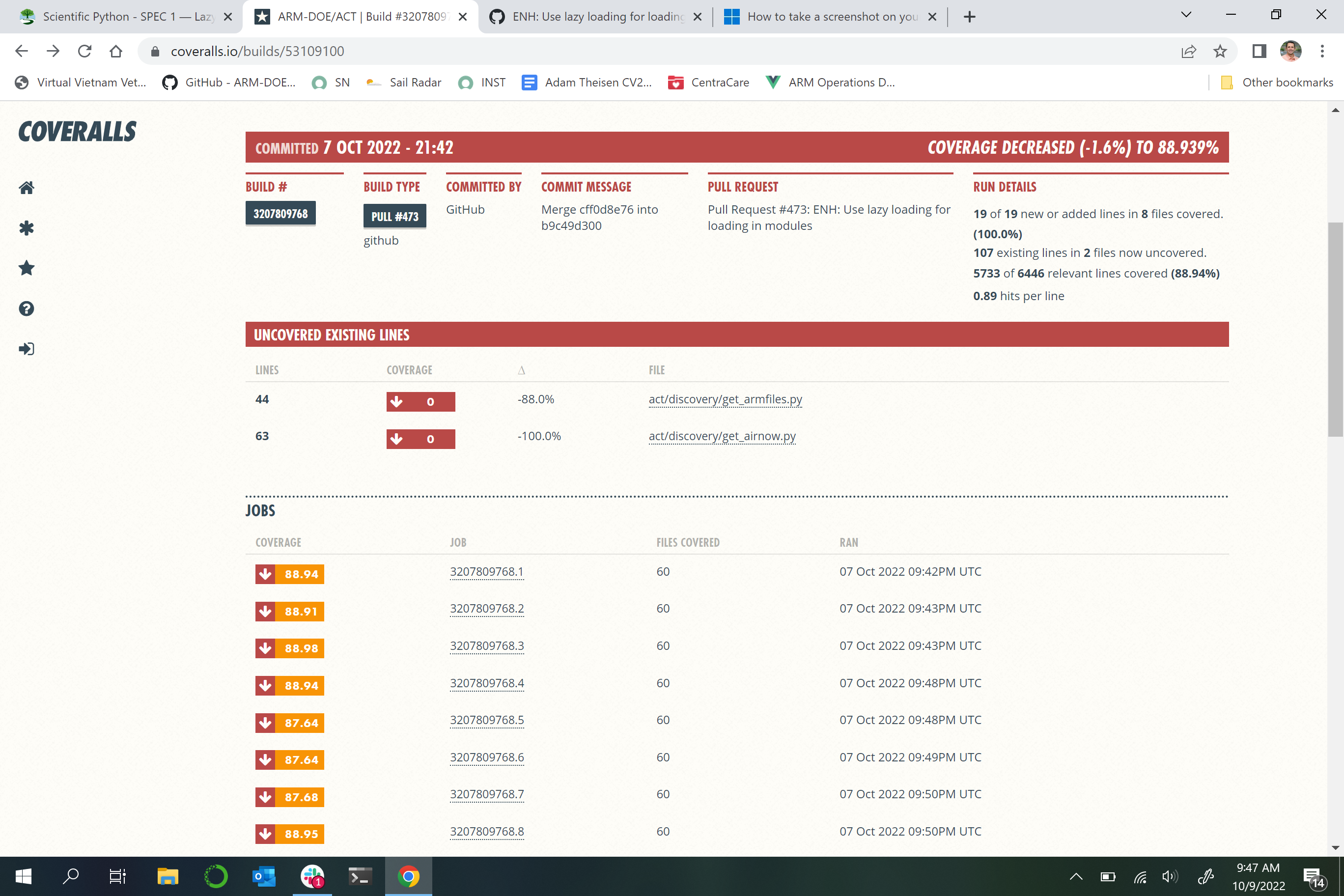Image resolution: width=1344 pixels, height=896 pixels.
Task: Click the PULL #473 build type badge
Action: pos(394,216)
